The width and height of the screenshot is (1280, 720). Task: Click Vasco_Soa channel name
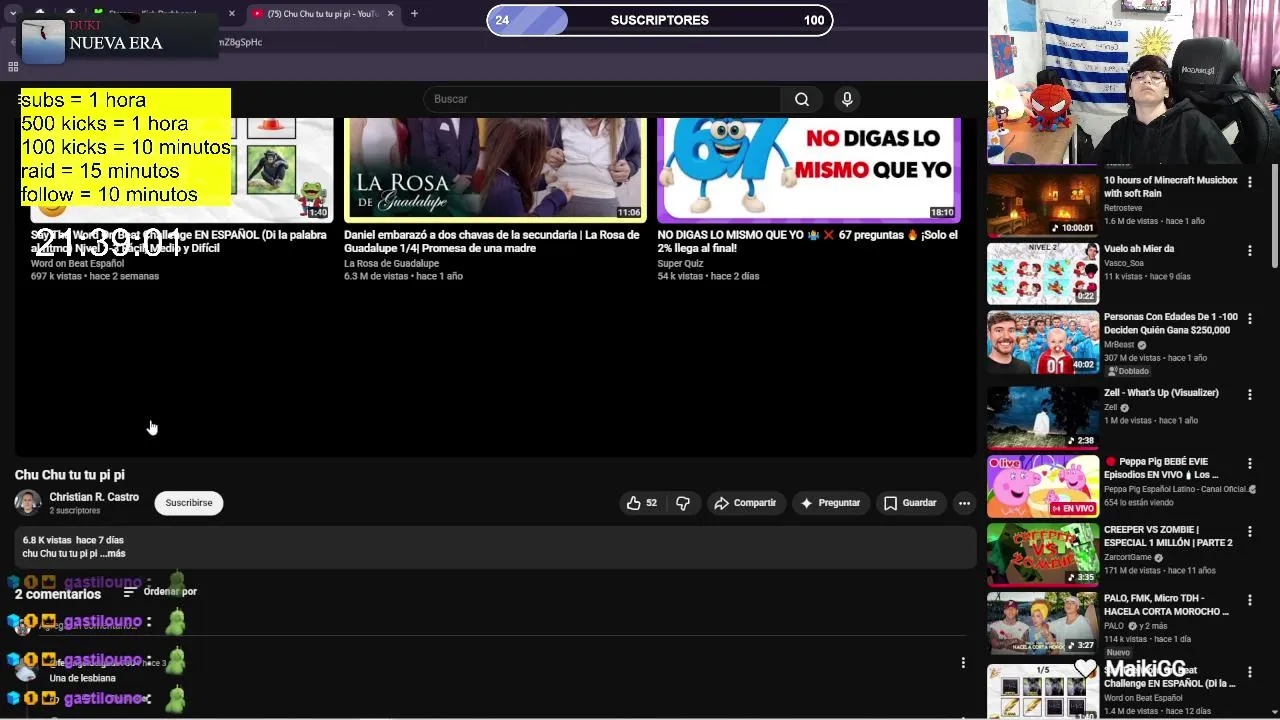click(x=1123, y=263)
